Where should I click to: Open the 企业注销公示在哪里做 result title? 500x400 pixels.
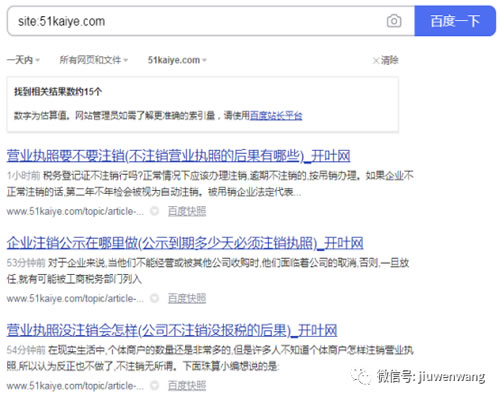click(185, 243)
